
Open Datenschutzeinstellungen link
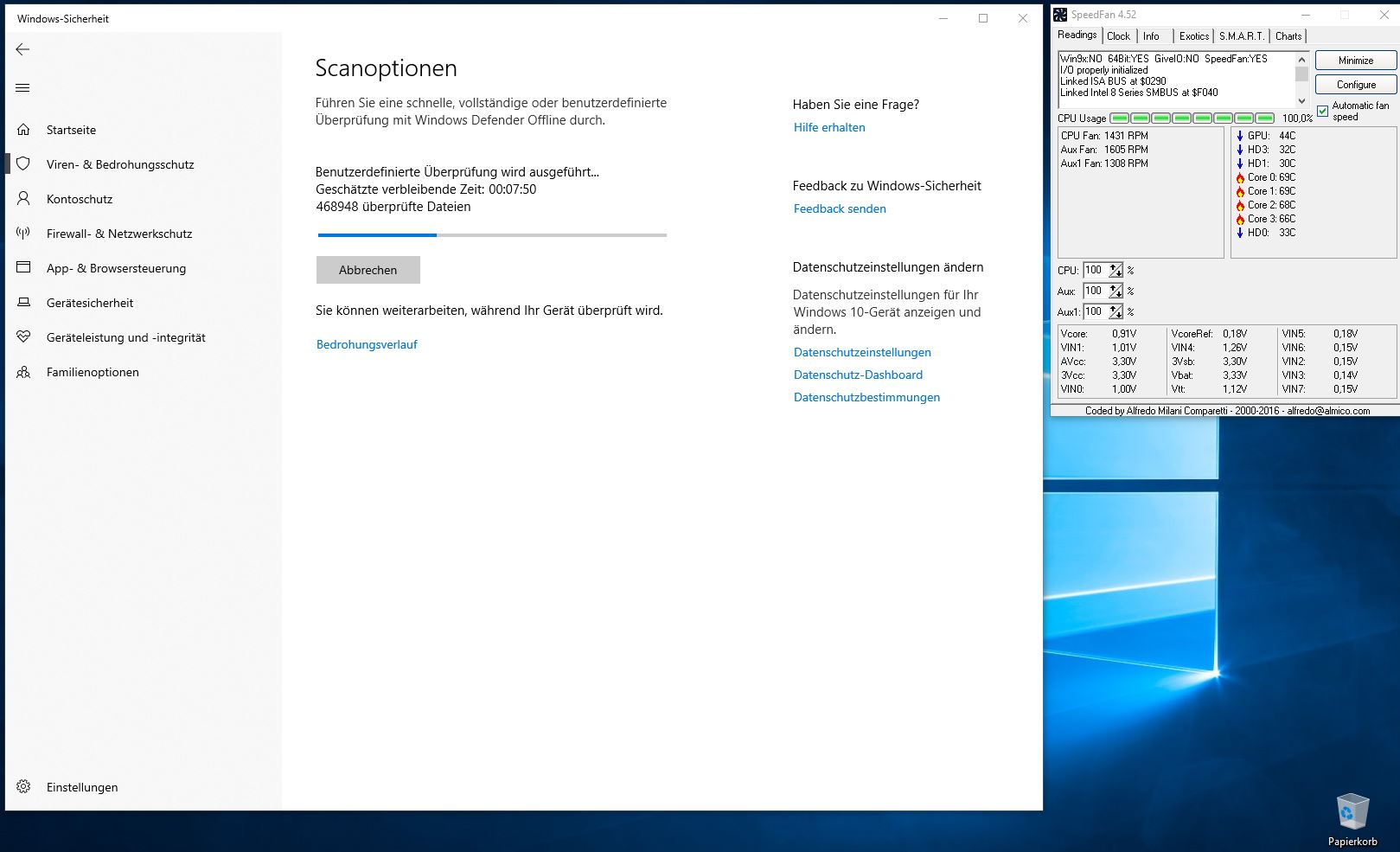click(862, 352)
